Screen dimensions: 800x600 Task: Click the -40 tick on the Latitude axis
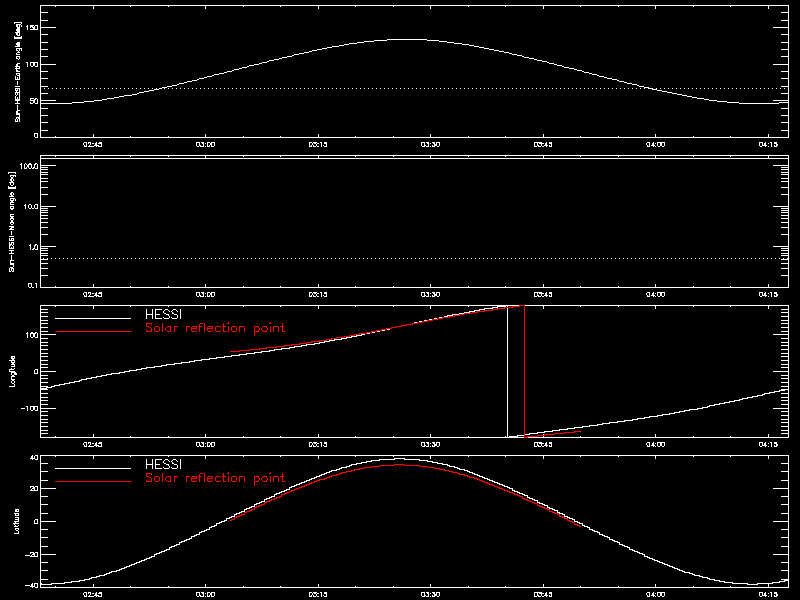coord(32,586)
